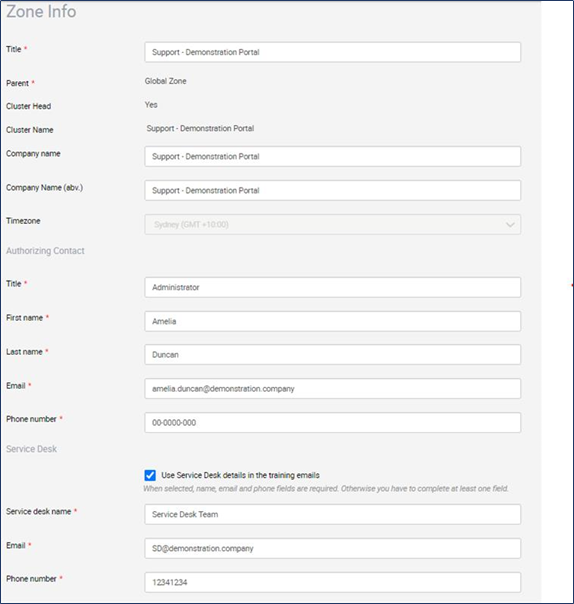The image size is (574, 604).
Task: Click the Last name field containing Duncan
Action: 332,354
